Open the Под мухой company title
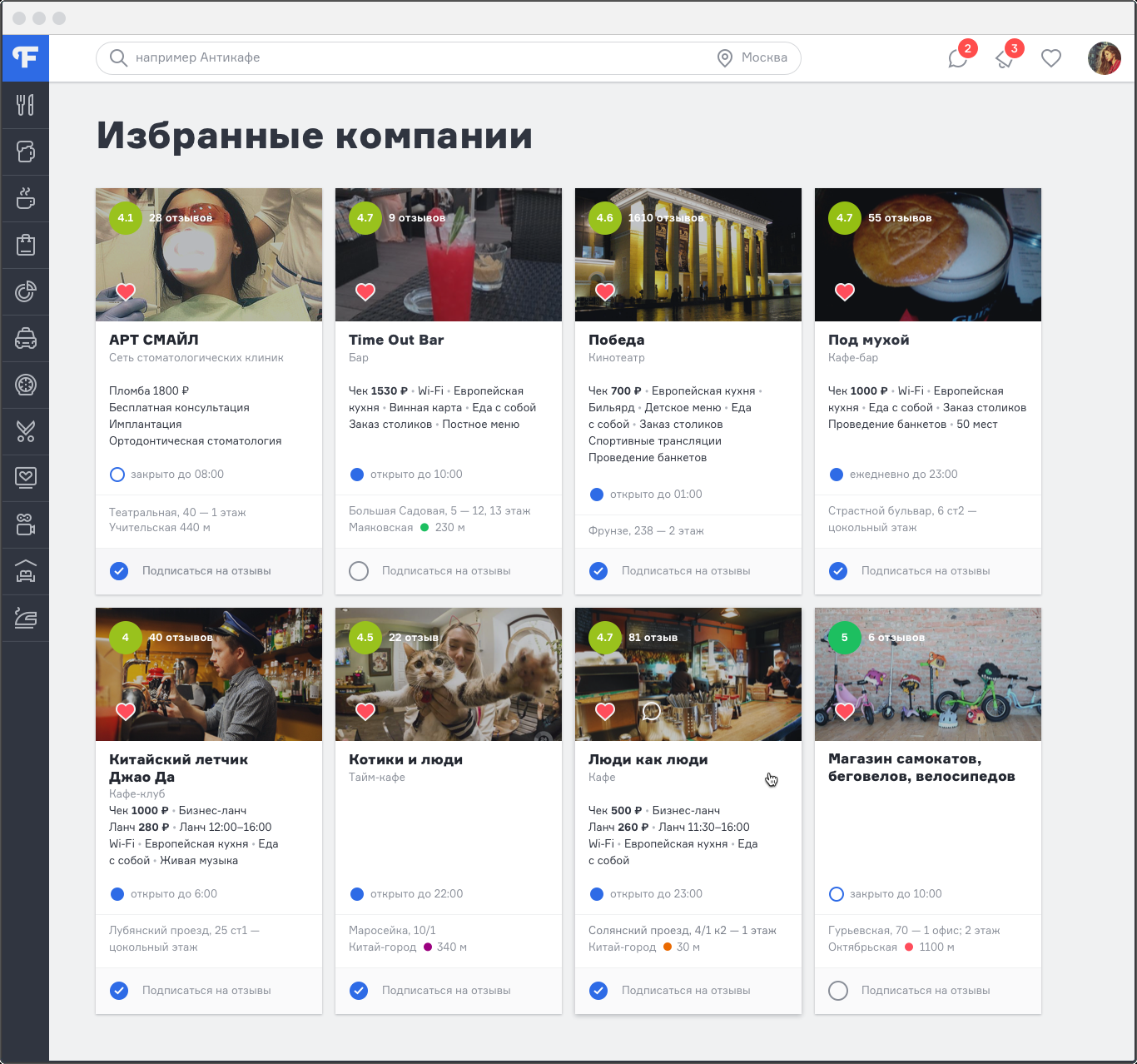Image resolution: width=1137 pixels, height=1064 pixels. pos(868,340)
